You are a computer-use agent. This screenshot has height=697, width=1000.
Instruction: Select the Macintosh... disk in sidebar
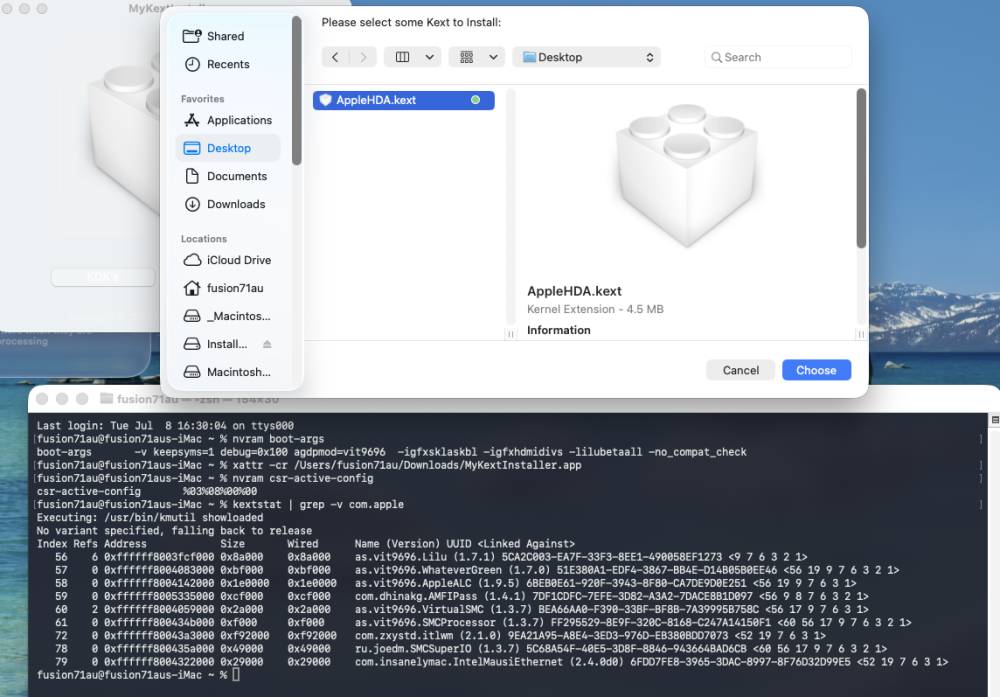(x=227, y=372)
